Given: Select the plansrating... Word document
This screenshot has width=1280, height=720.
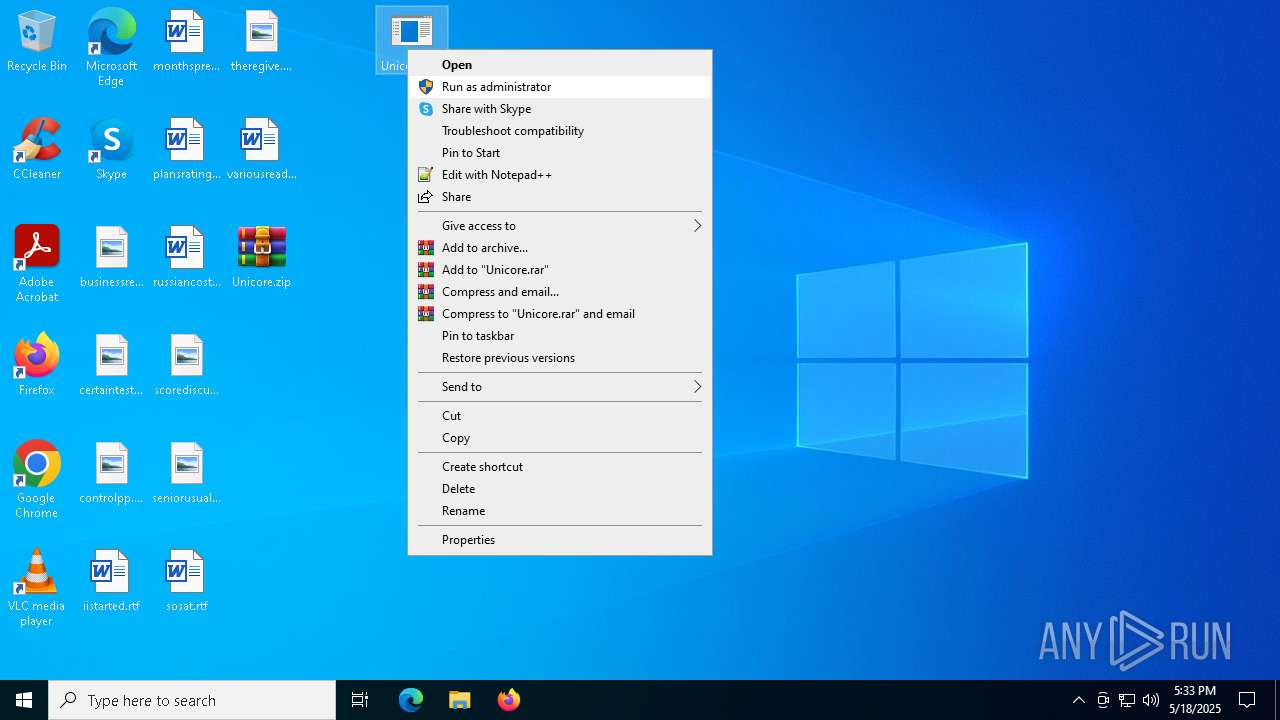Looking at the screenshot, I should pyautogui.click(x=186, y=149).
